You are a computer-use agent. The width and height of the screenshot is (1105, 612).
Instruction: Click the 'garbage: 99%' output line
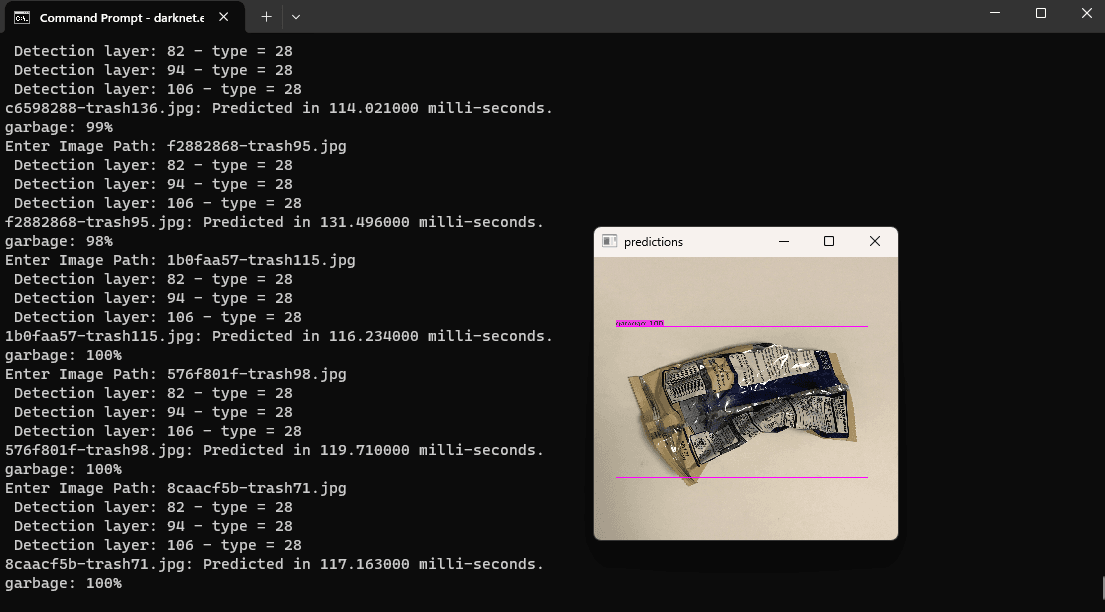coord(58,128)
